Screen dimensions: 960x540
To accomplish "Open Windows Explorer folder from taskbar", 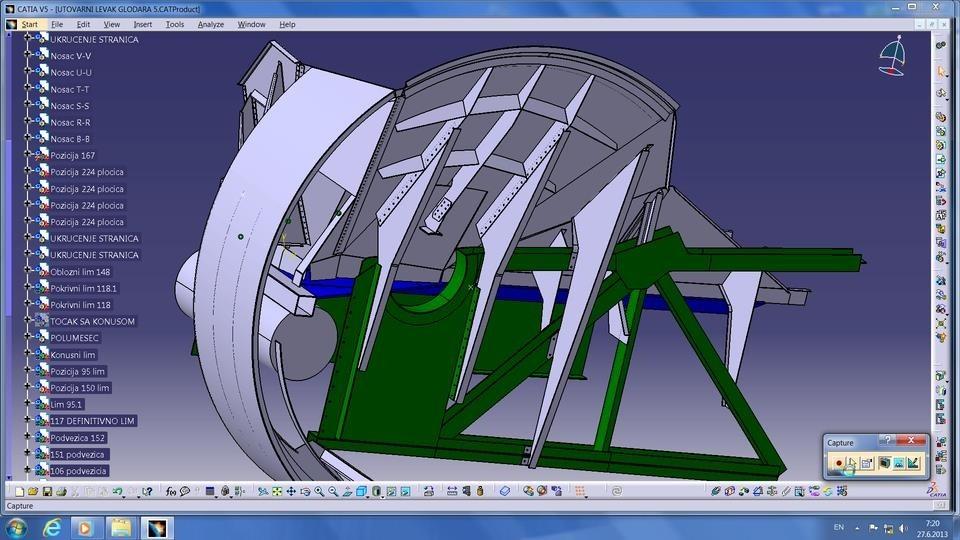I will click(121, 528).
